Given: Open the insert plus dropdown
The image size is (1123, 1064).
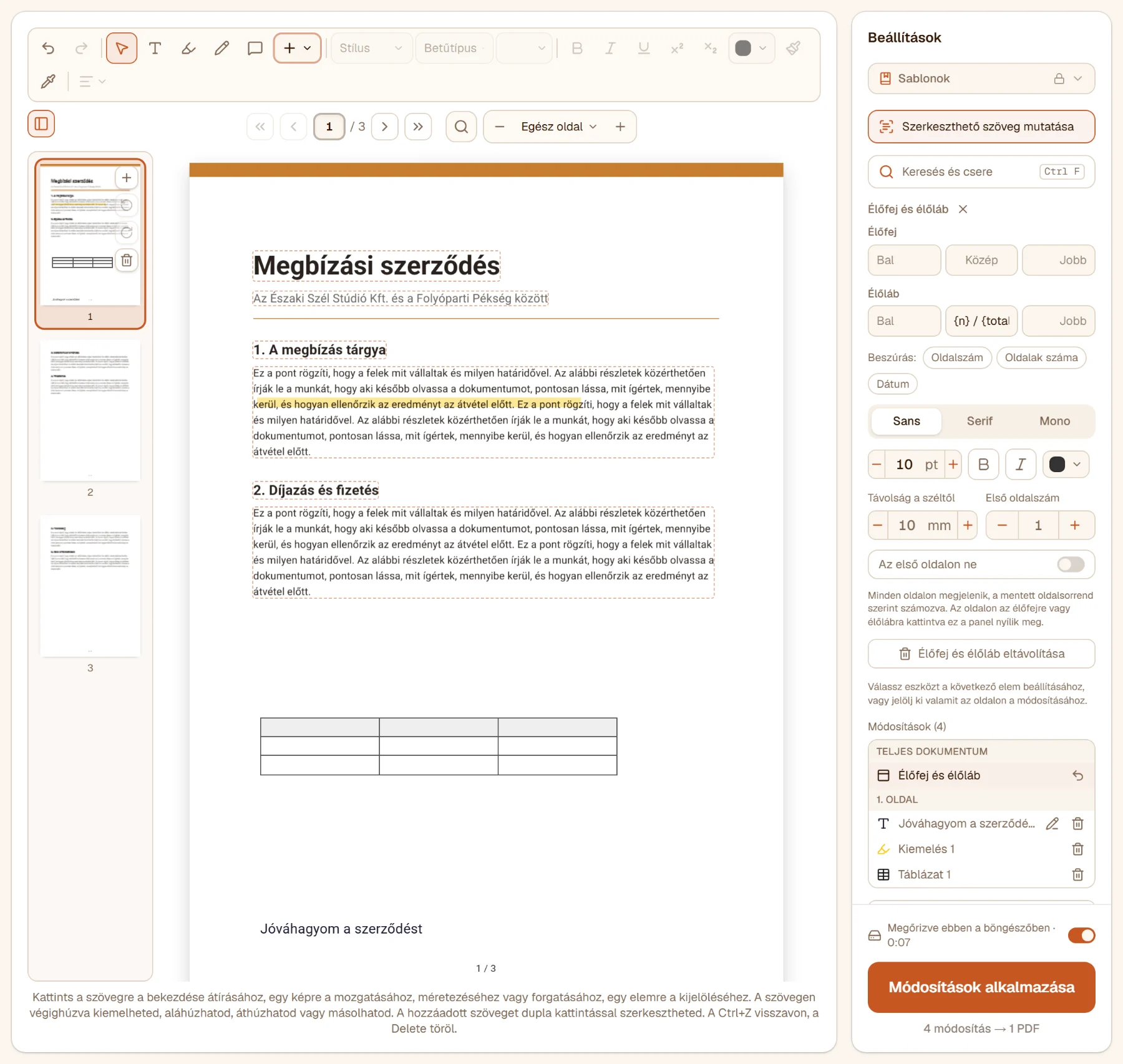Looking at the screenshot, I should pos(298,48).
